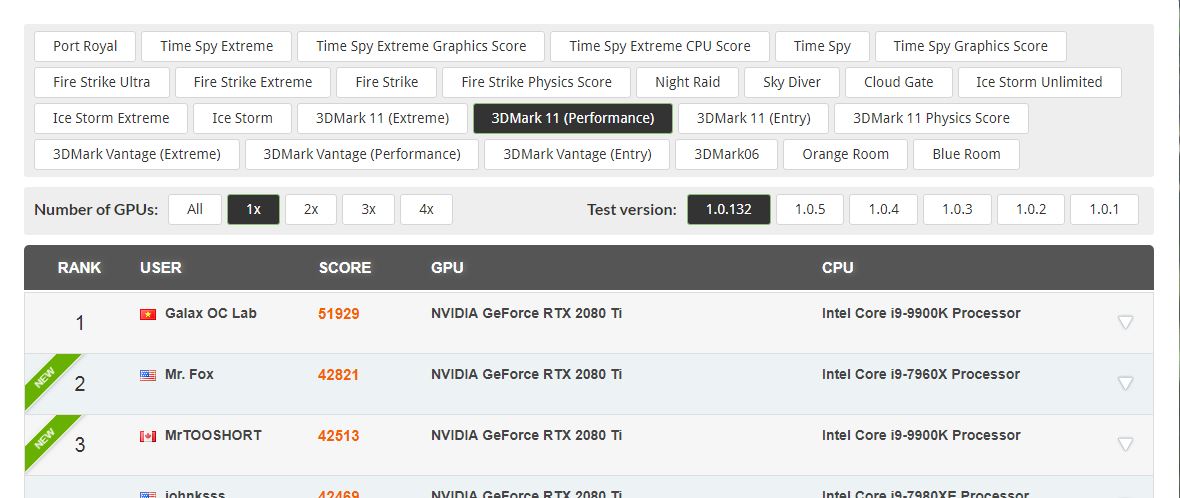Open Galax OC Lab user profile

211,313
